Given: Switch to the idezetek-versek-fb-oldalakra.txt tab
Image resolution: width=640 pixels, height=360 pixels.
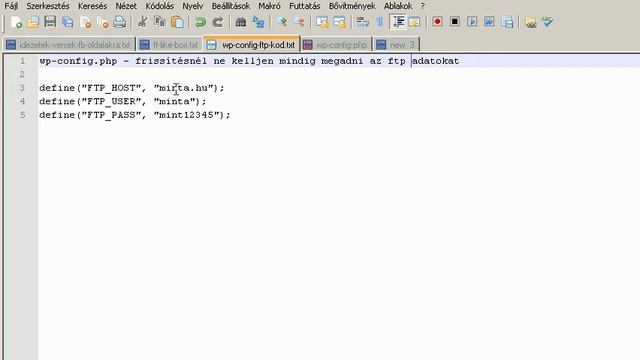Looking at the screenshot, I should click(69, 44).
